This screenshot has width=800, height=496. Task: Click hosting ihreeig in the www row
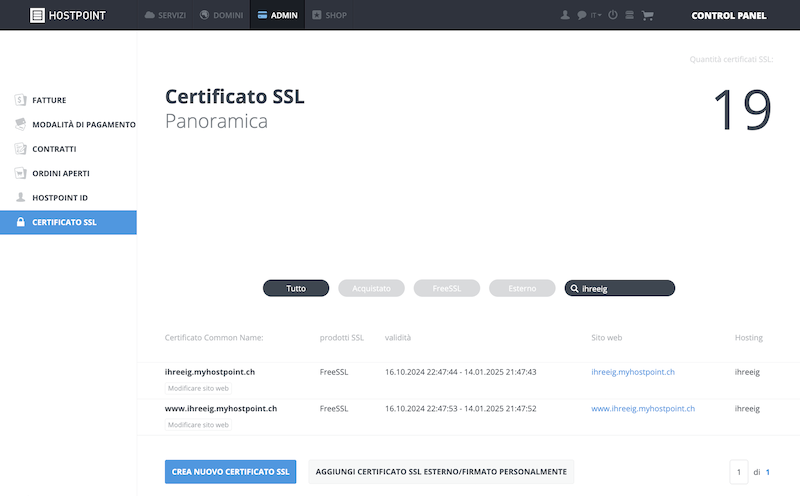[747, 408]
